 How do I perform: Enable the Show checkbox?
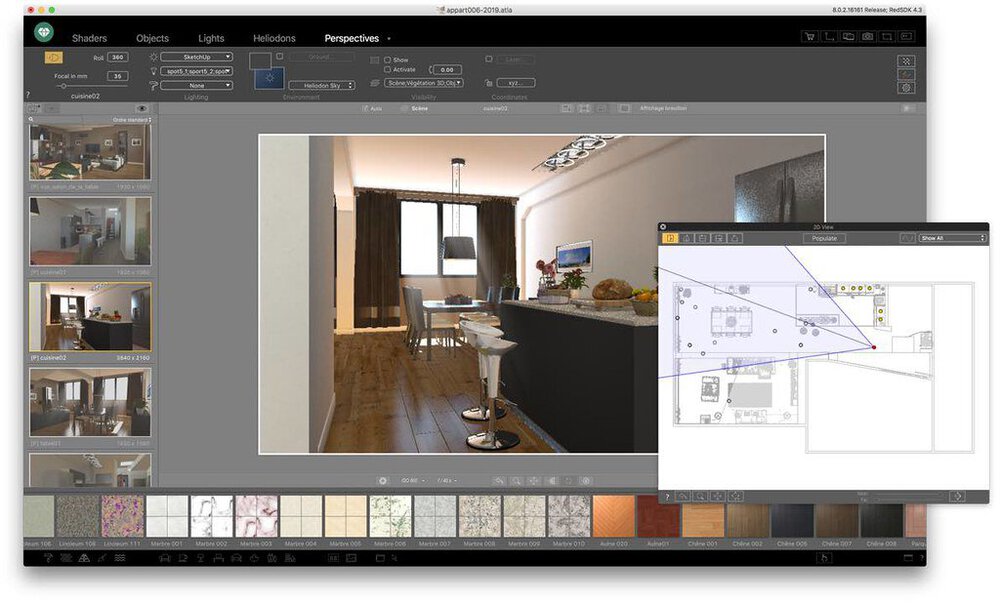388,60
